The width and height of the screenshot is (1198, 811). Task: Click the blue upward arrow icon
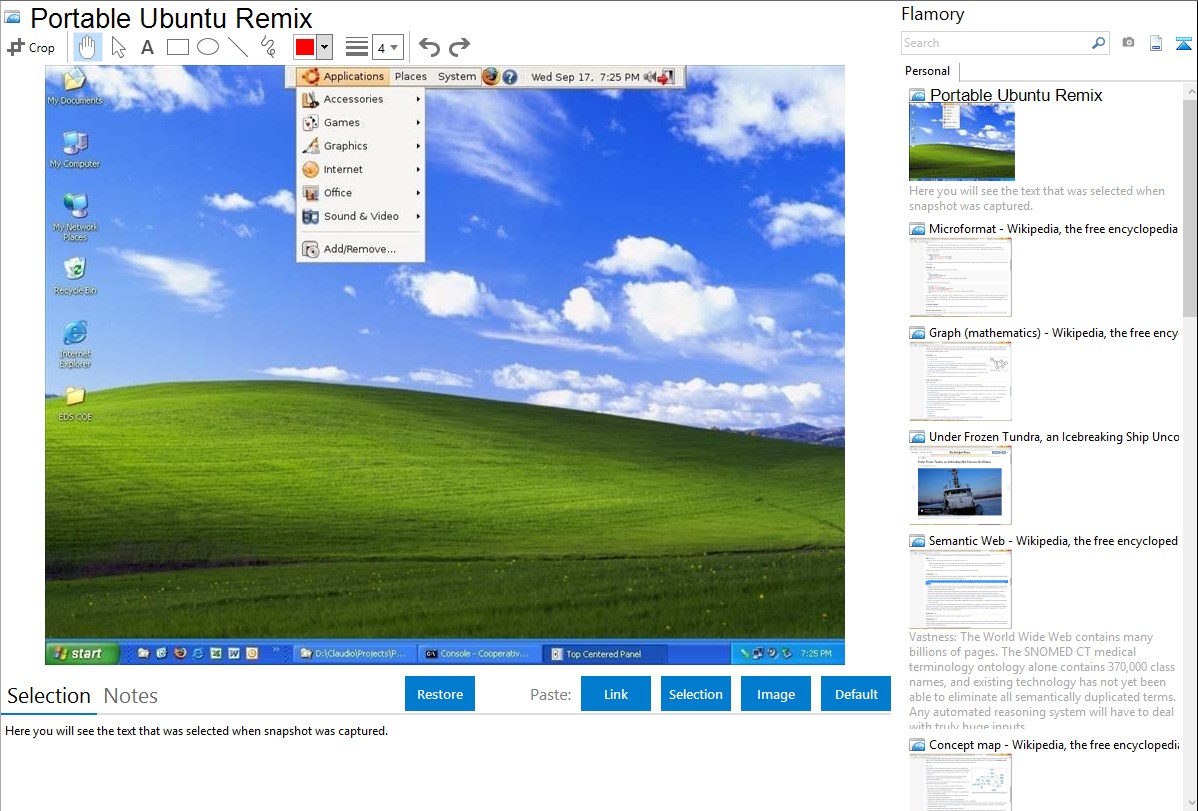coord(1183,43)
